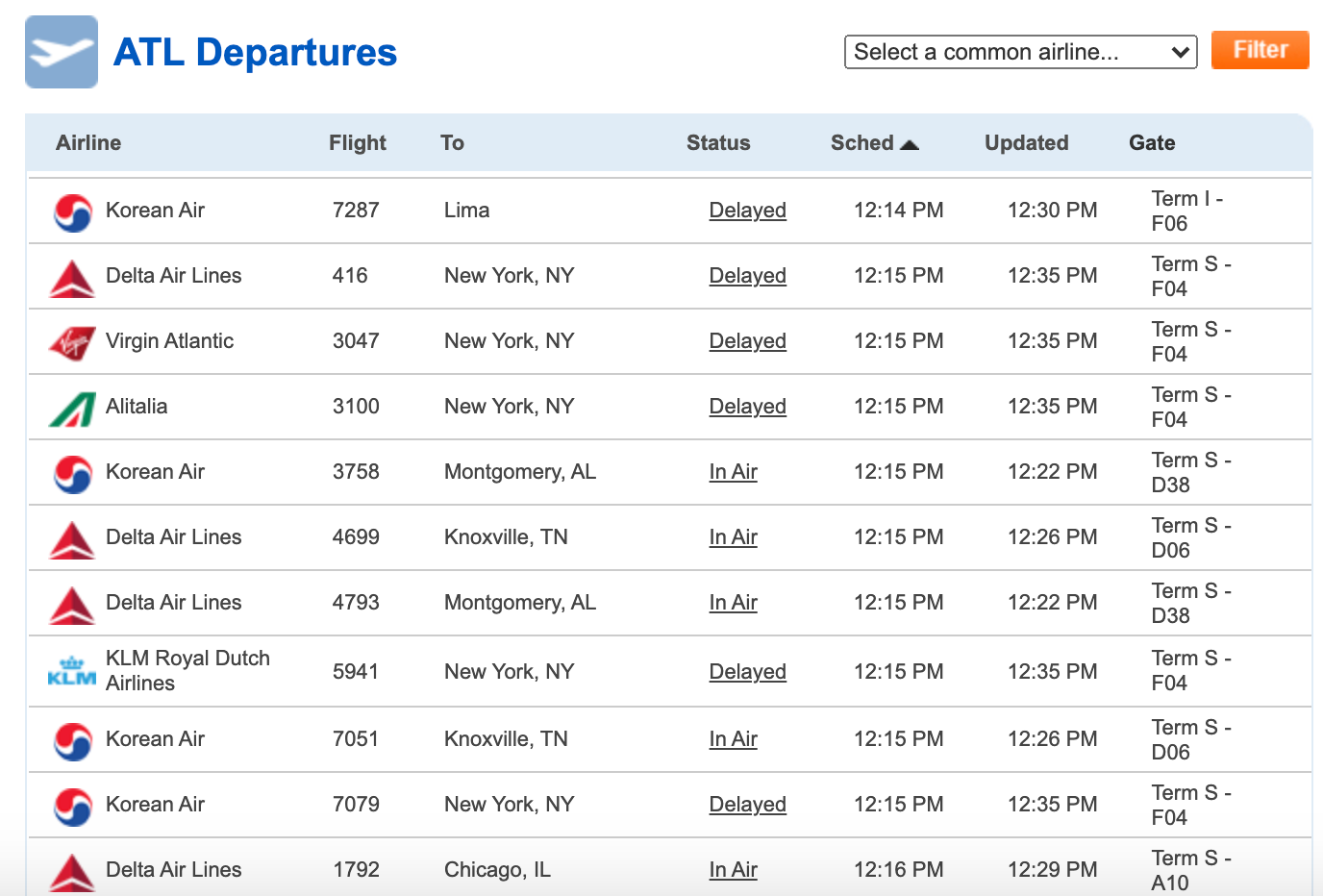
Task: Open In Air status for flight 1792
Action: tap(733, 870)
